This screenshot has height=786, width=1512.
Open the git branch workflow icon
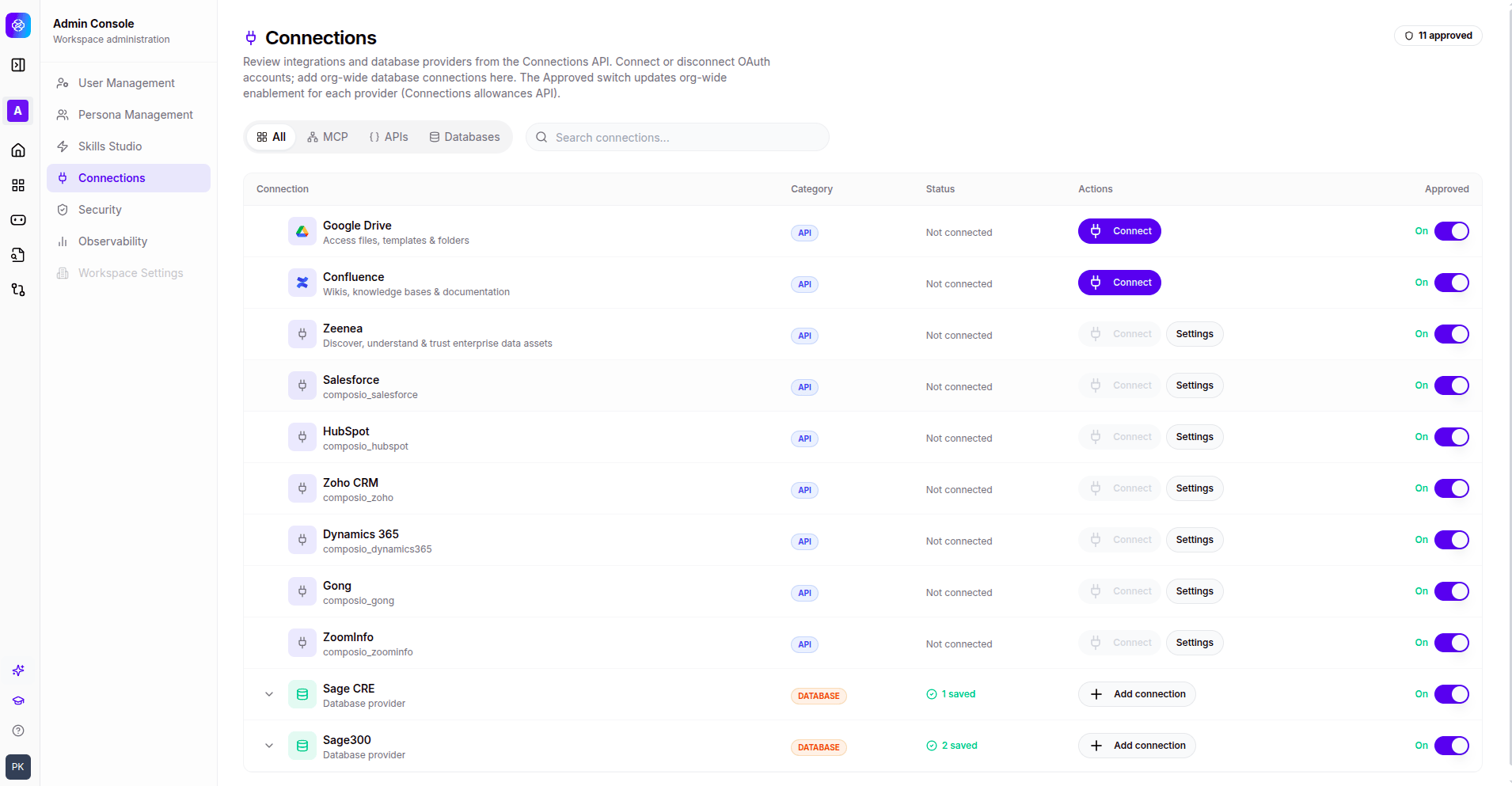point(18,290)
